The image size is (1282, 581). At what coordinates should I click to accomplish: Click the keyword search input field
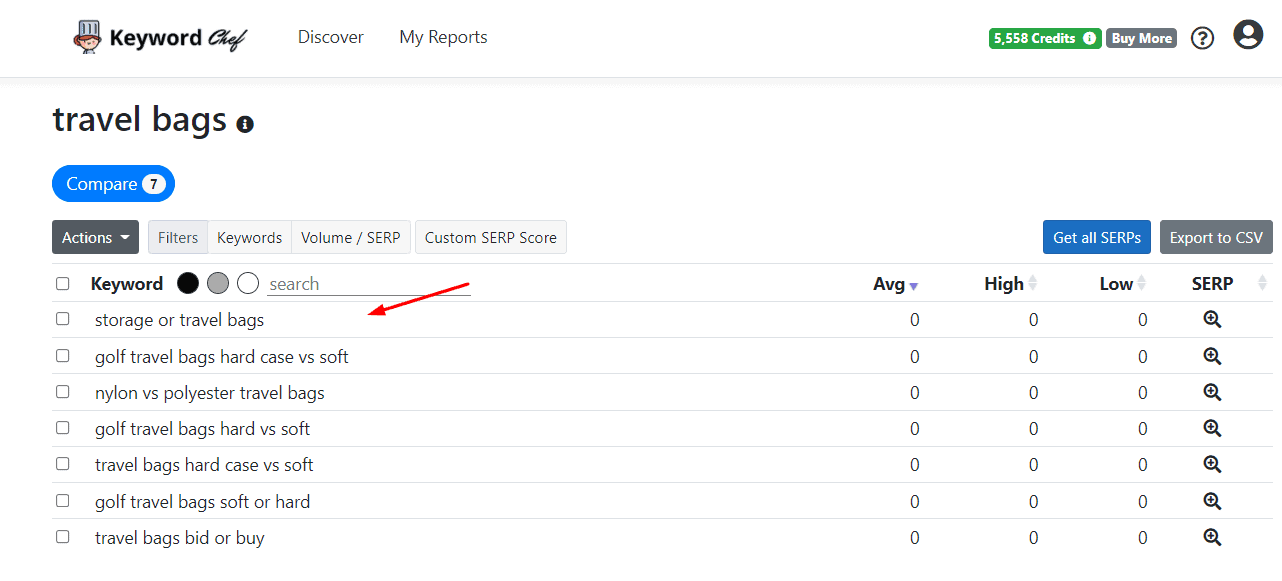coord(367,284)
